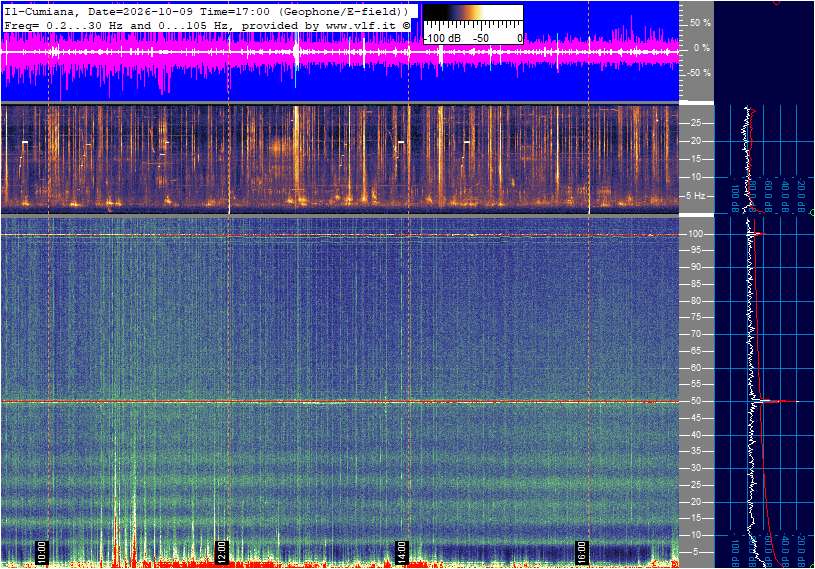815x569 pixels.
Task: Click the 50 Hz peak in the E-field spectrum plot
Action: click(773, 401)
